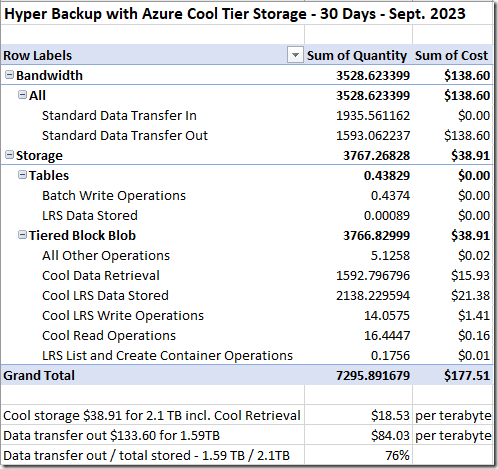The width and height of the screenshot is (498, 469).
Task: Select Cool Read Operations label
Action: tap(109, 336)
